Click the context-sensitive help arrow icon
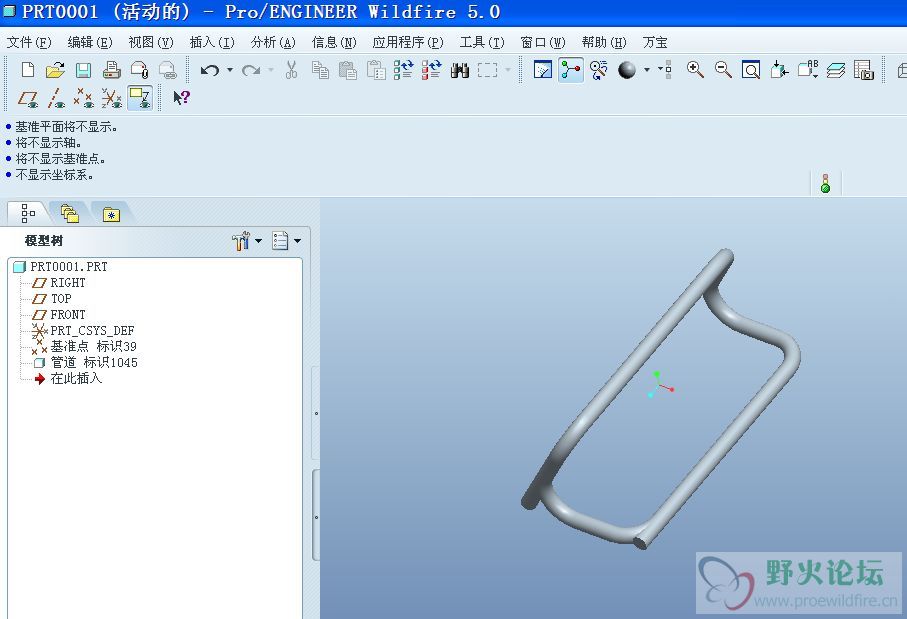 tap(181, 98)
